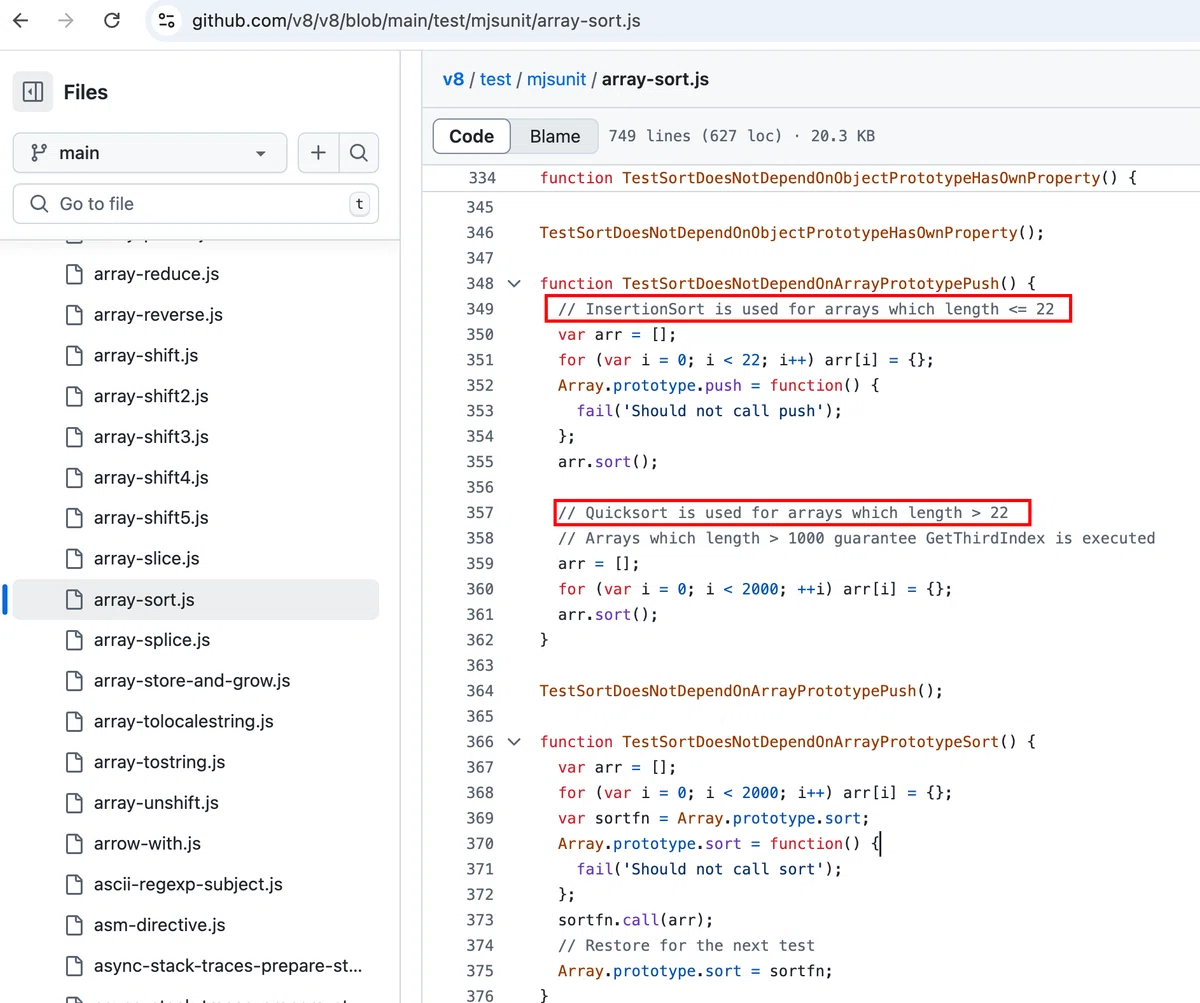Click file icon beside array-tostring.js
Viewport: 1200px width, 1003px height.
coord(73,762)
